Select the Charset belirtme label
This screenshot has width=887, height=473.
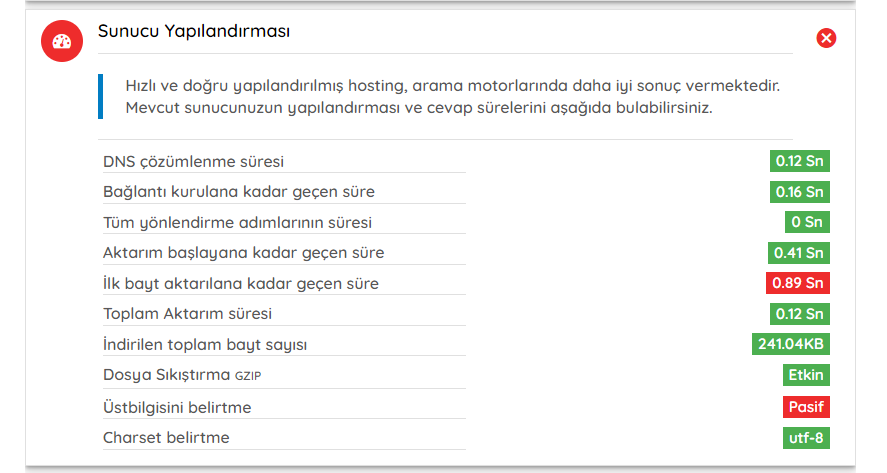click(x=166, y=438)
